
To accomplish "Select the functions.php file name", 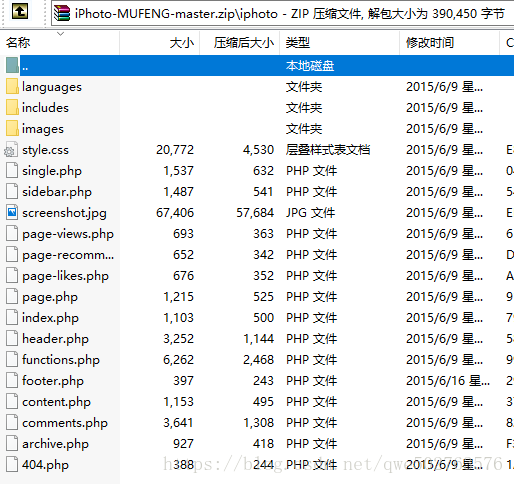I will tap(61, 360).
